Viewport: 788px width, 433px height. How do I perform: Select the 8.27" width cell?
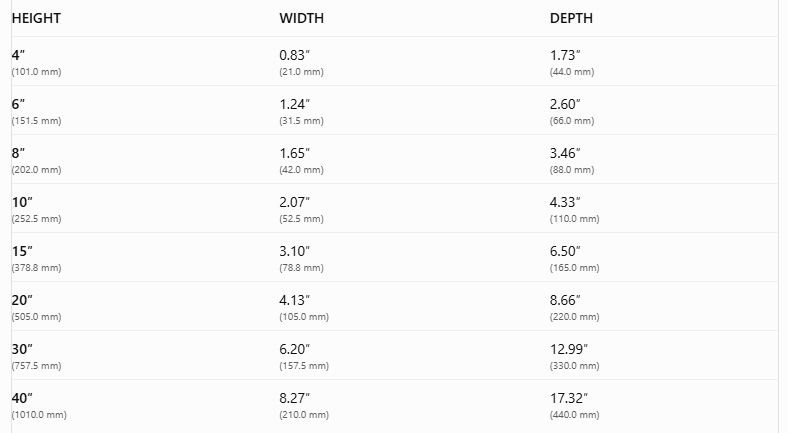pyautogui.click(x=294, y=398)
